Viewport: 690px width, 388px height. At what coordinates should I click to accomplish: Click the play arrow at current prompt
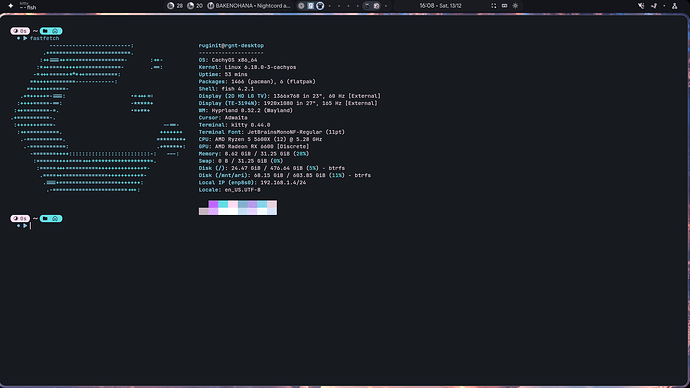(x=25, y=226)
